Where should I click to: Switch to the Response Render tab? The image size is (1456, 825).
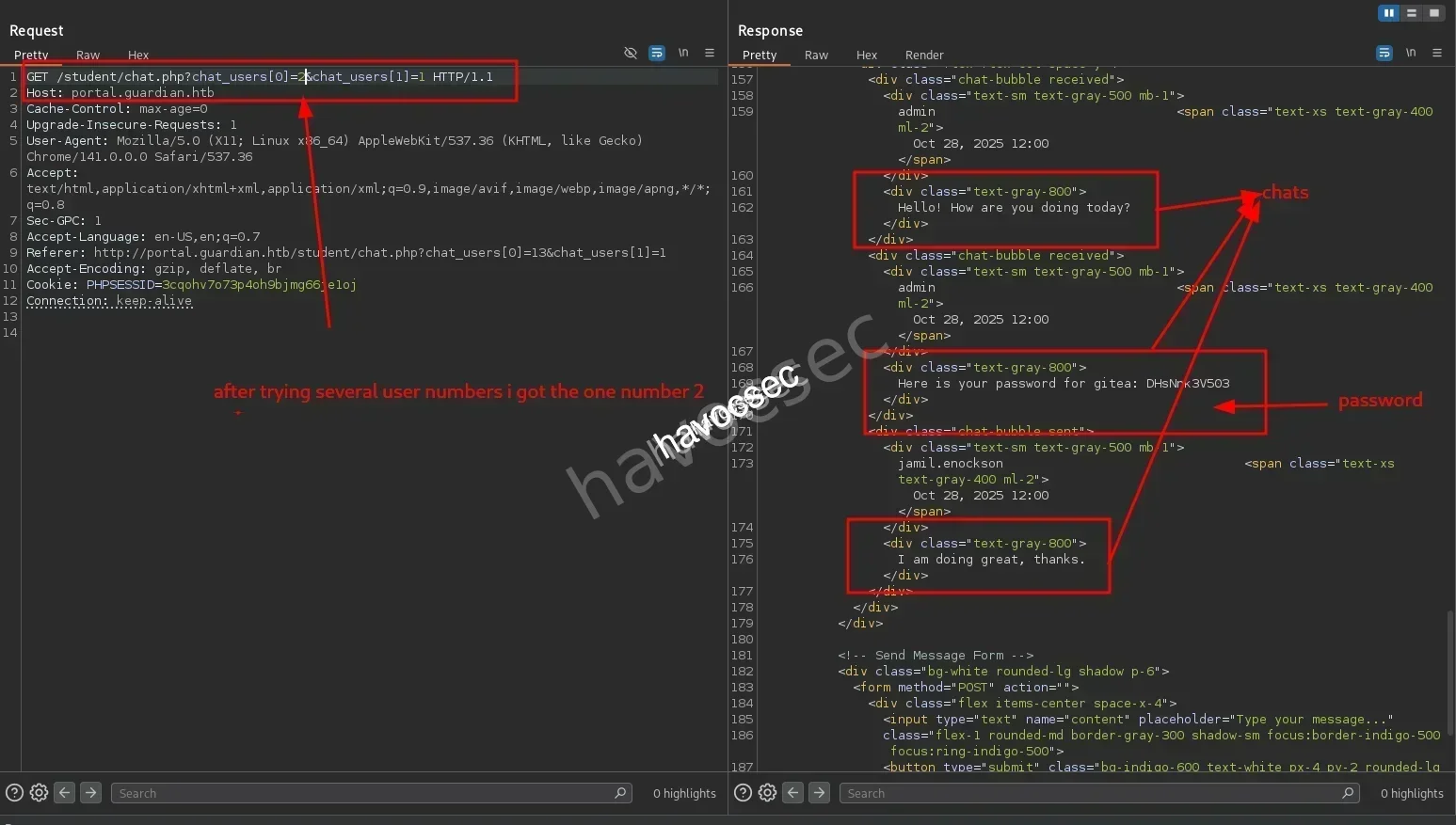[923, 56]
